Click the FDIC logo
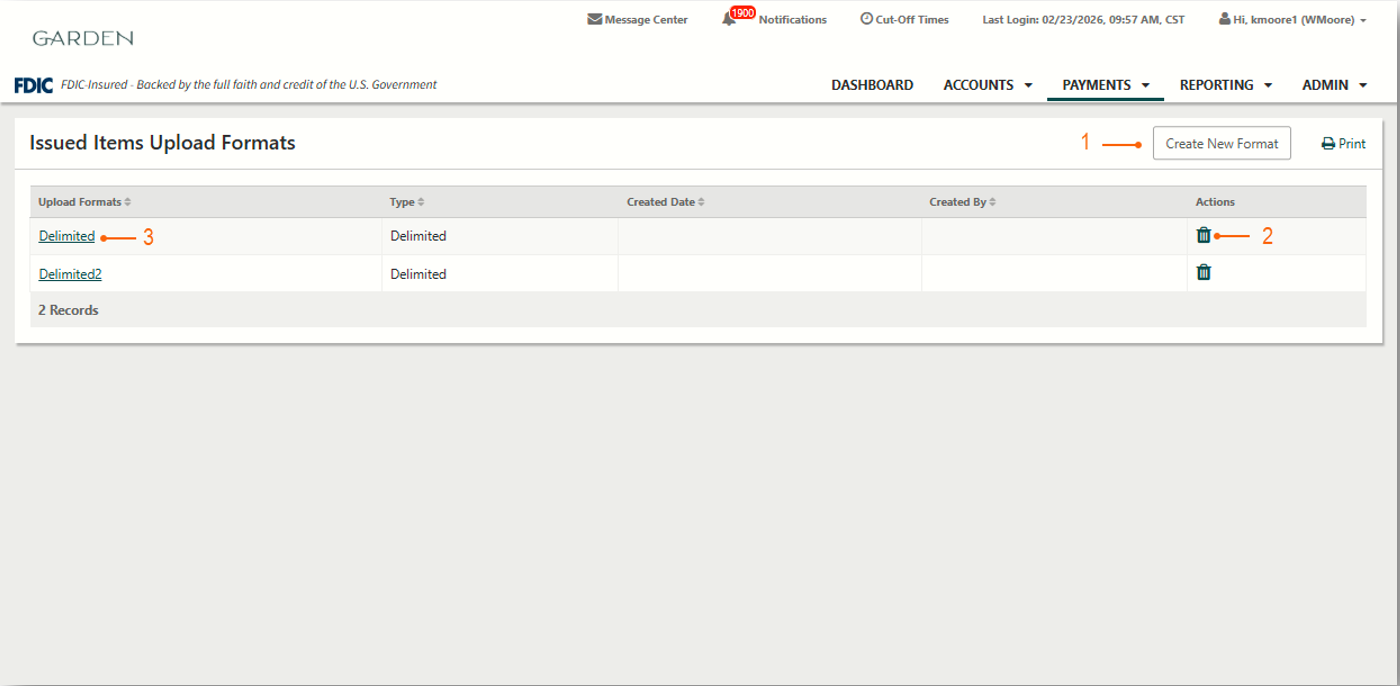This screenshot has height=686, width=1400. (x=33, y=85)
